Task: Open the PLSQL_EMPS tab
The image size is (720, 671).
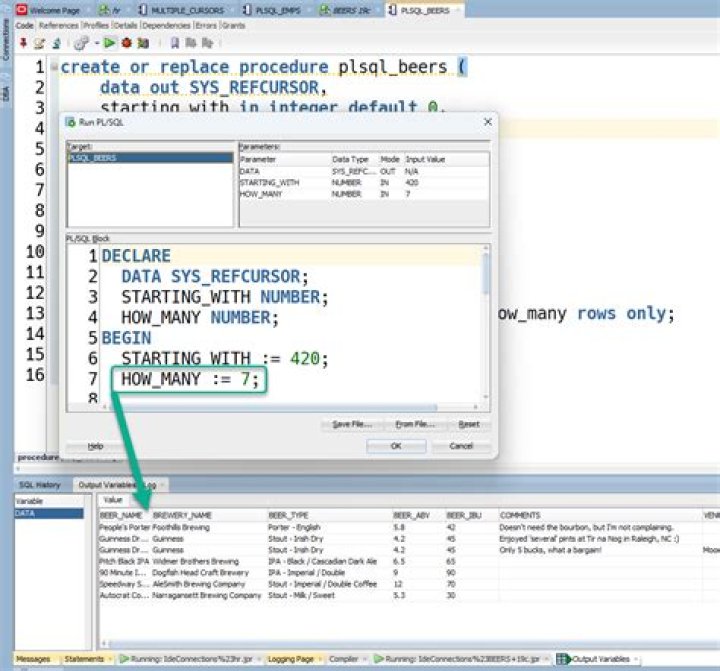Action: (272, 10)
